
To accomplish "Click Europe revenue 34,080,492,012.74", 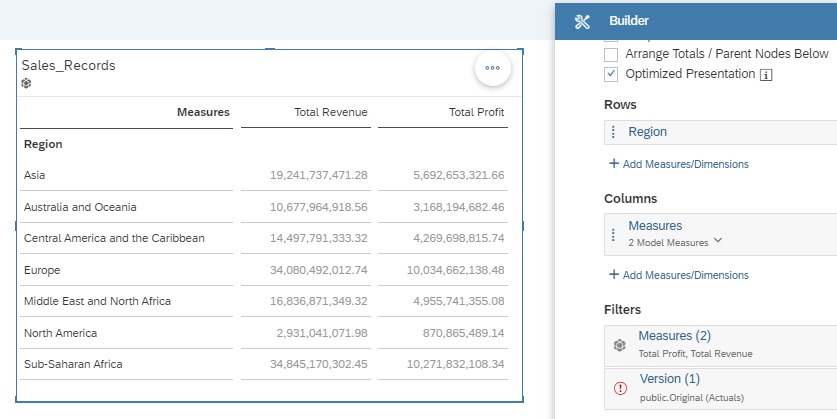I will tap(319, 270).
